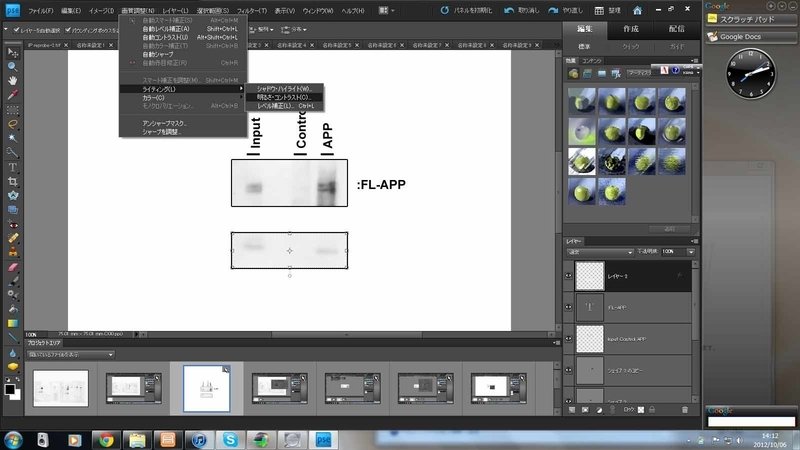The height and width of the screenshot is (450, 800).
Task: Click the 取り消し undo button
Action: [x=521, y=10]
